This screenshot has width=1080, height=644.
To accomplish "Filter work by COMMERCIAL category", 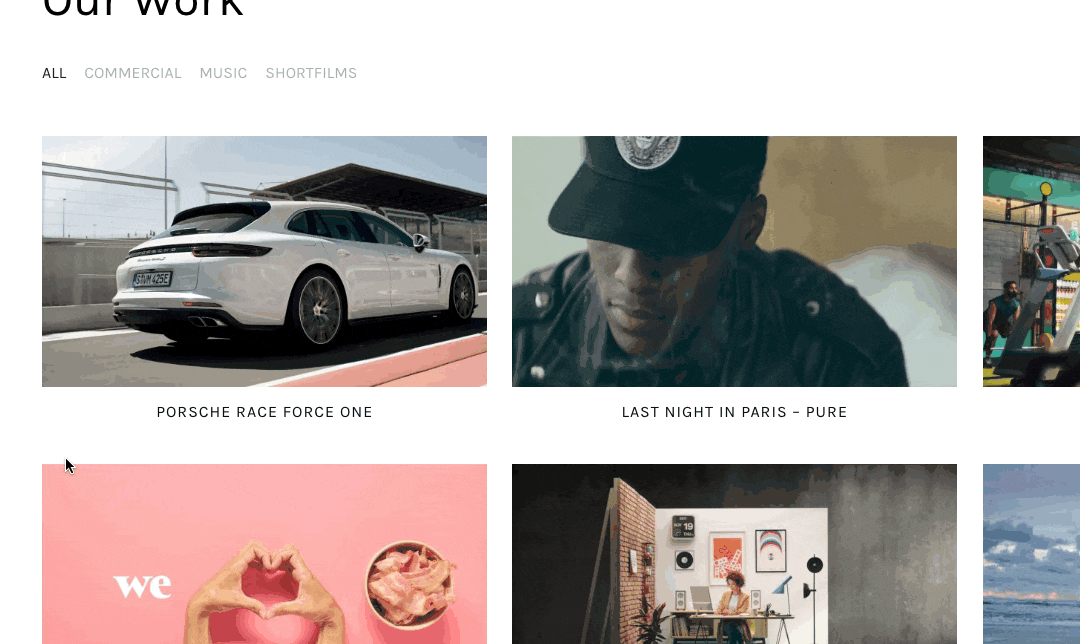I will pos(133,73).
